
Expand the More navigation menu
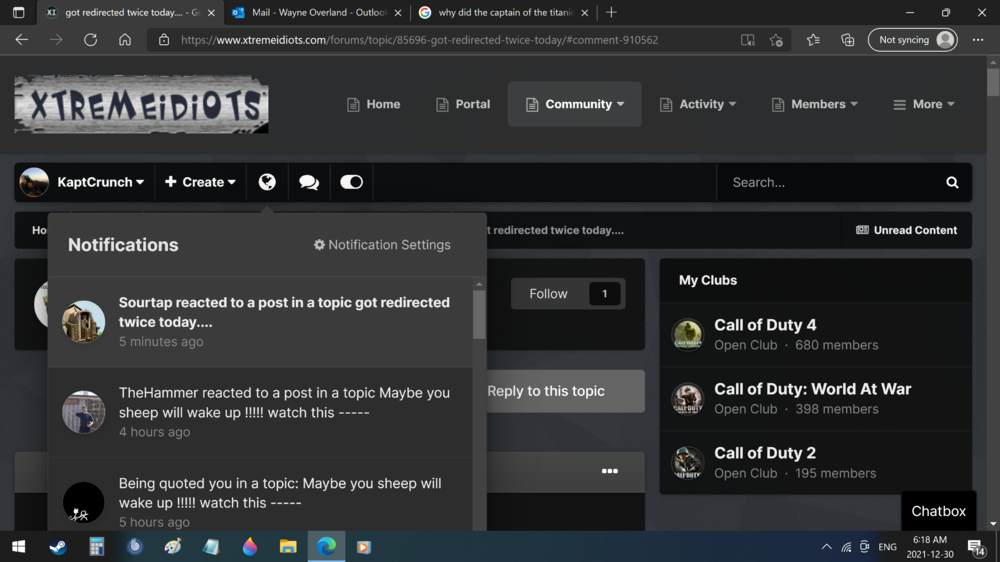[x=924, y=104]
